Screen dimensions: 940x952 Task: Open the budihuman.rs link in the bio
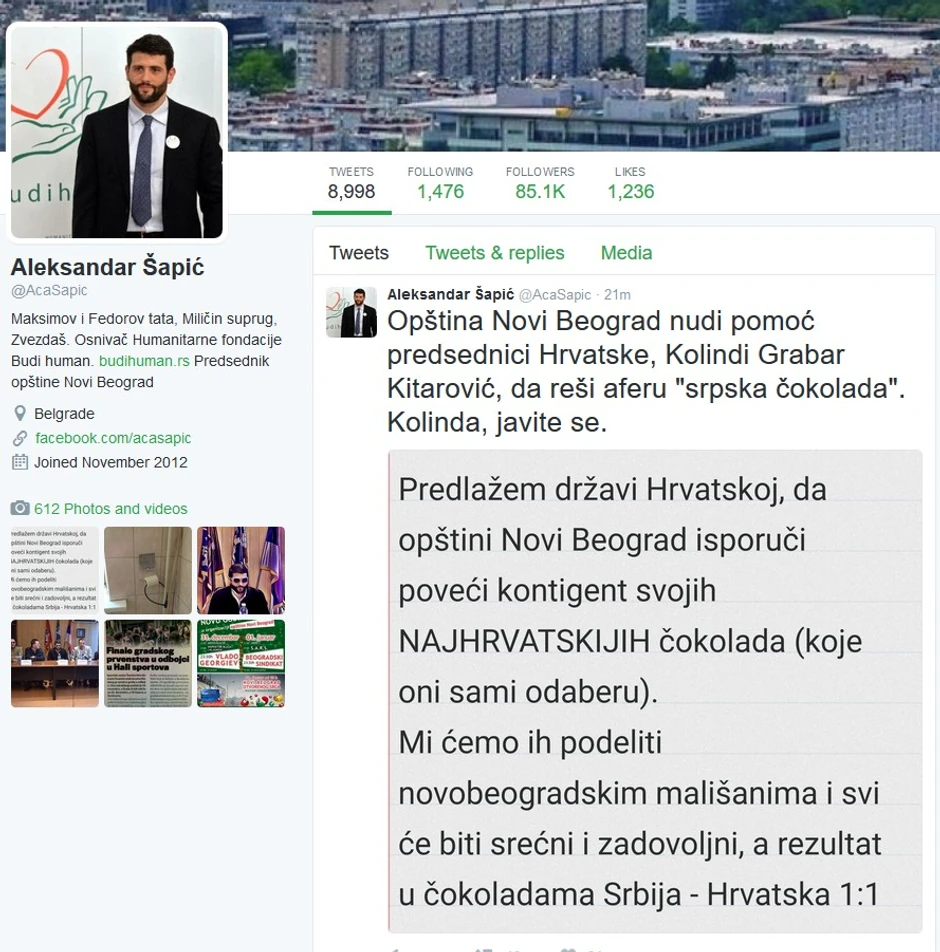[x=145, y=361]
